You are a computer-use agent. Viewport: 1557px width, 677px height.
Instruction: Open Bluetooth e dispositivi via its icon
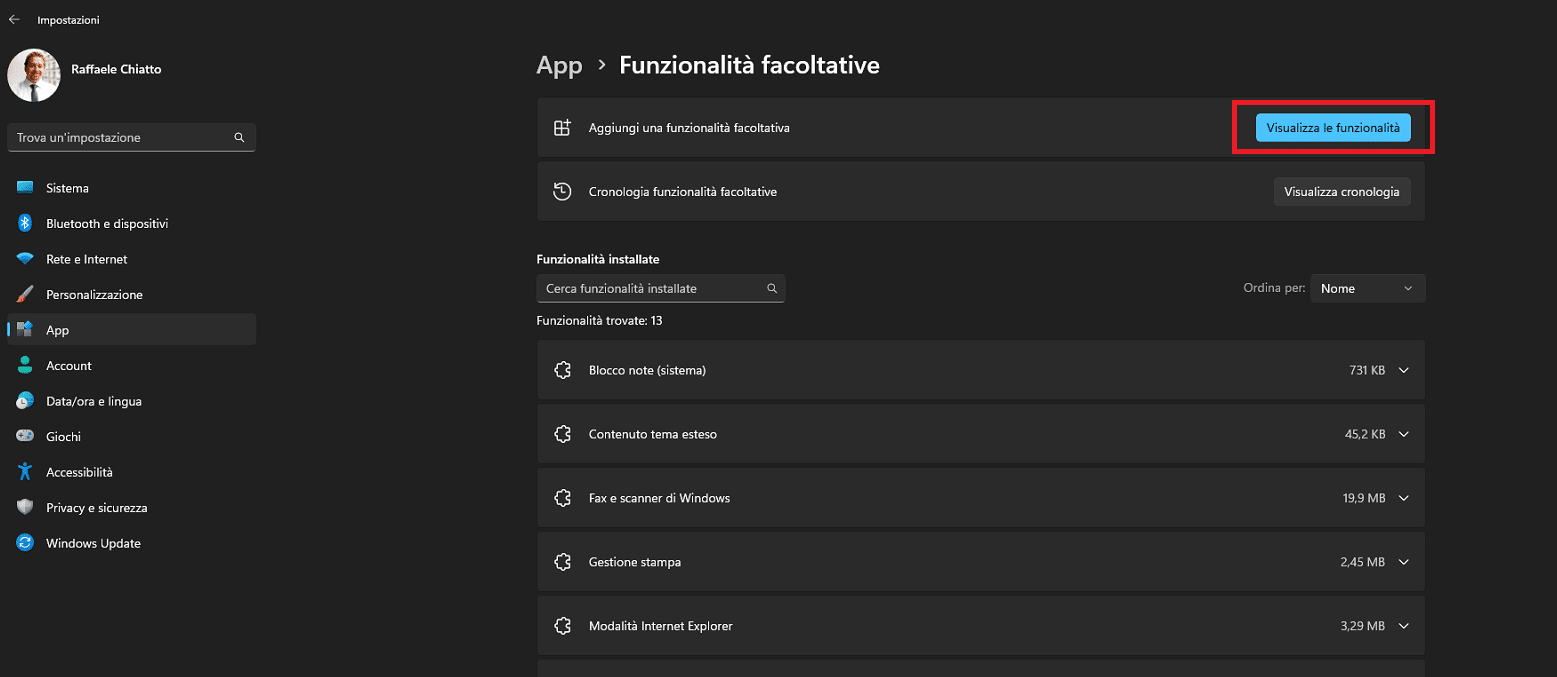click(x=25, y=223)
